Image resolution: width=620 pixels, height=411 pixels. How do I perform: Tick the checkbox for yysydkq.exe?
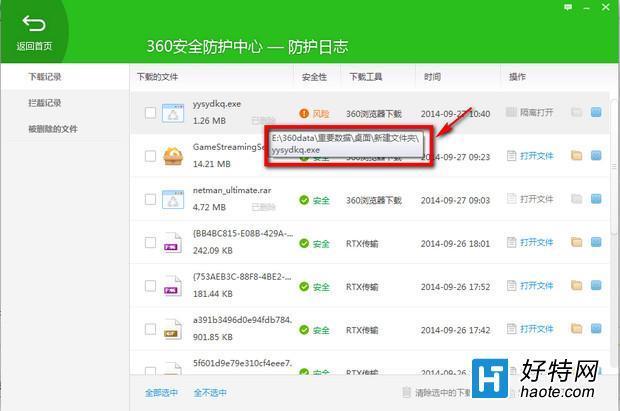click(x=150, y=113)
